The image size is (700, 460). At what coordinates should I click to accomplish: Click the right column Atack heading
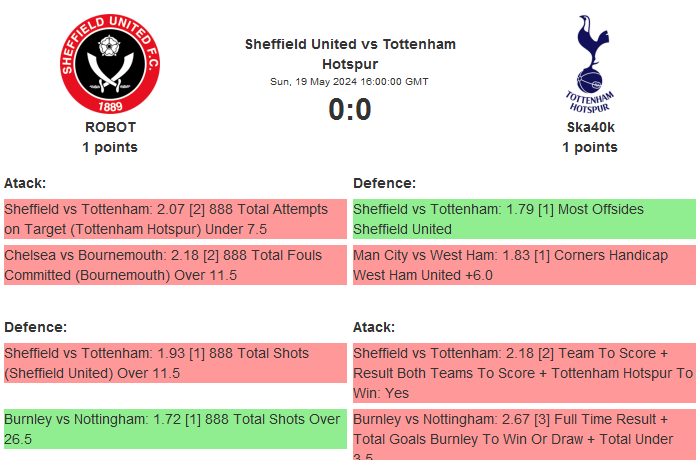point(374,327)
